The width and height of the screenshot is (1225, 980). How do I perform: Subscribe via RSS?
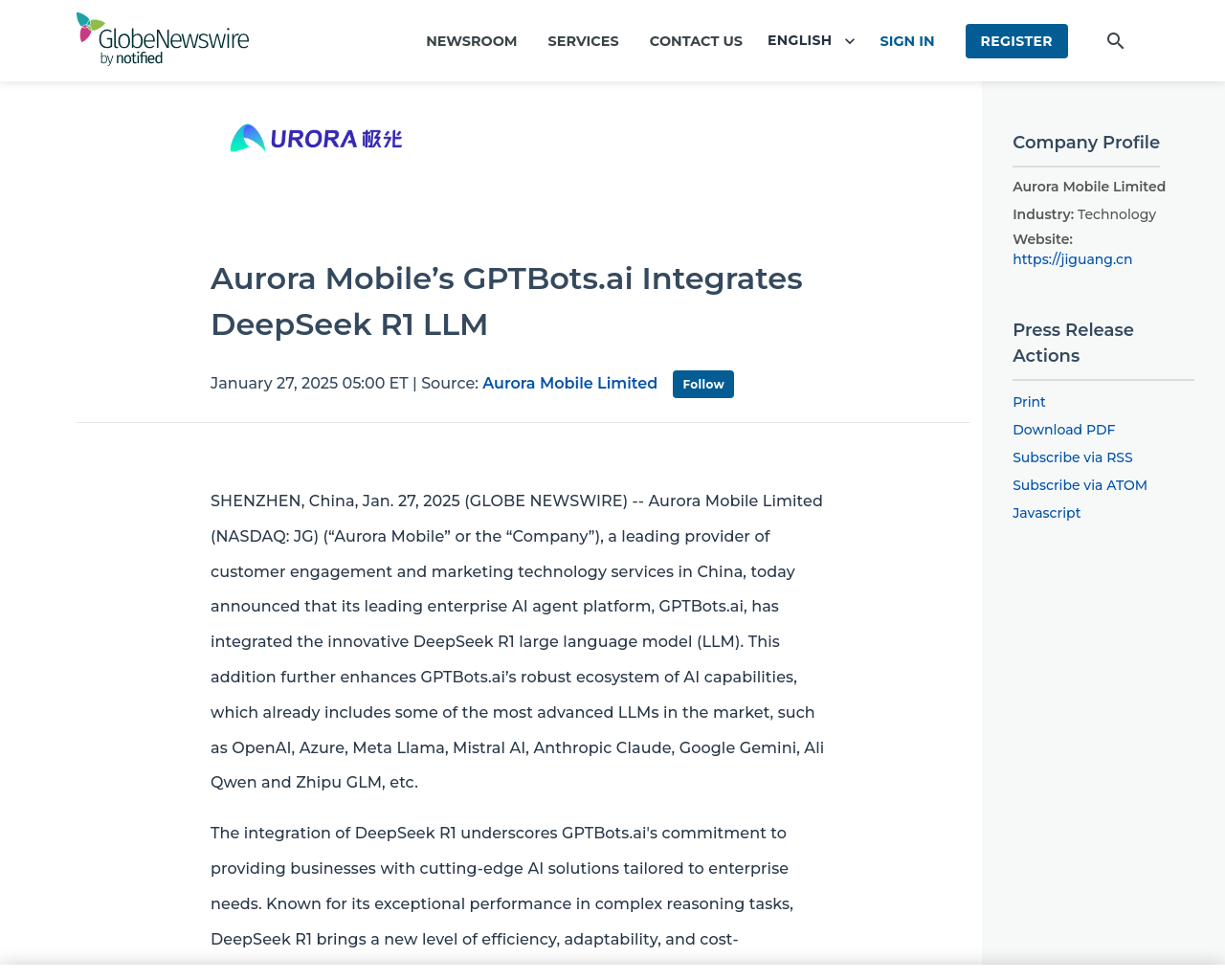pos(1072,457)
